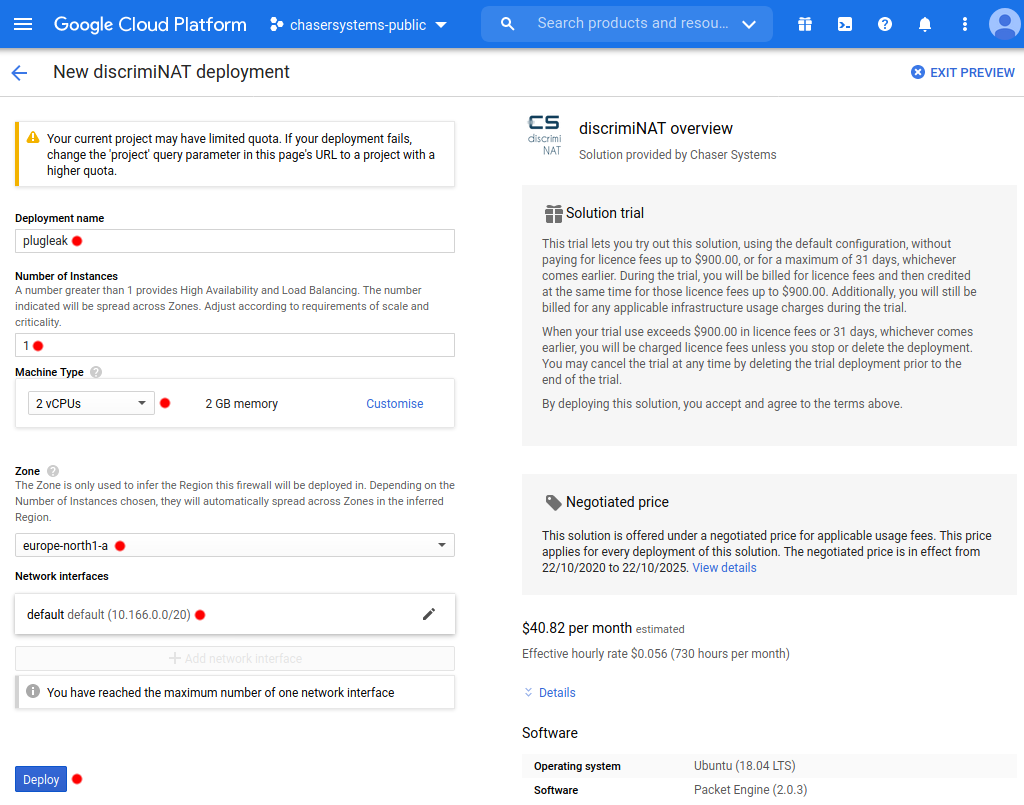Open the 2 vCPUs machine type dropdown
Image resolution: width=1024 pixels, height=805 pixels.
(x=90, y=404)
